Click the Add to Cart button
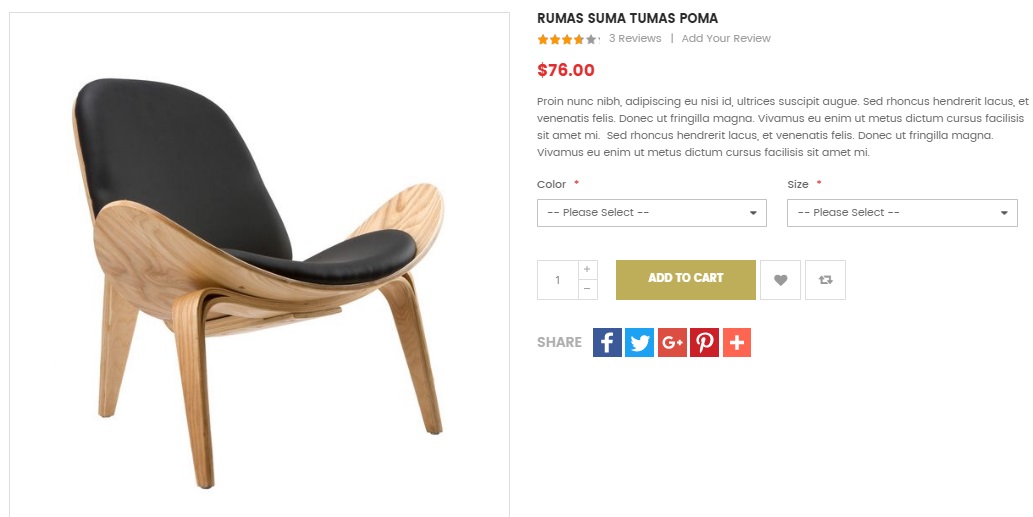 [x=686, y=280]
